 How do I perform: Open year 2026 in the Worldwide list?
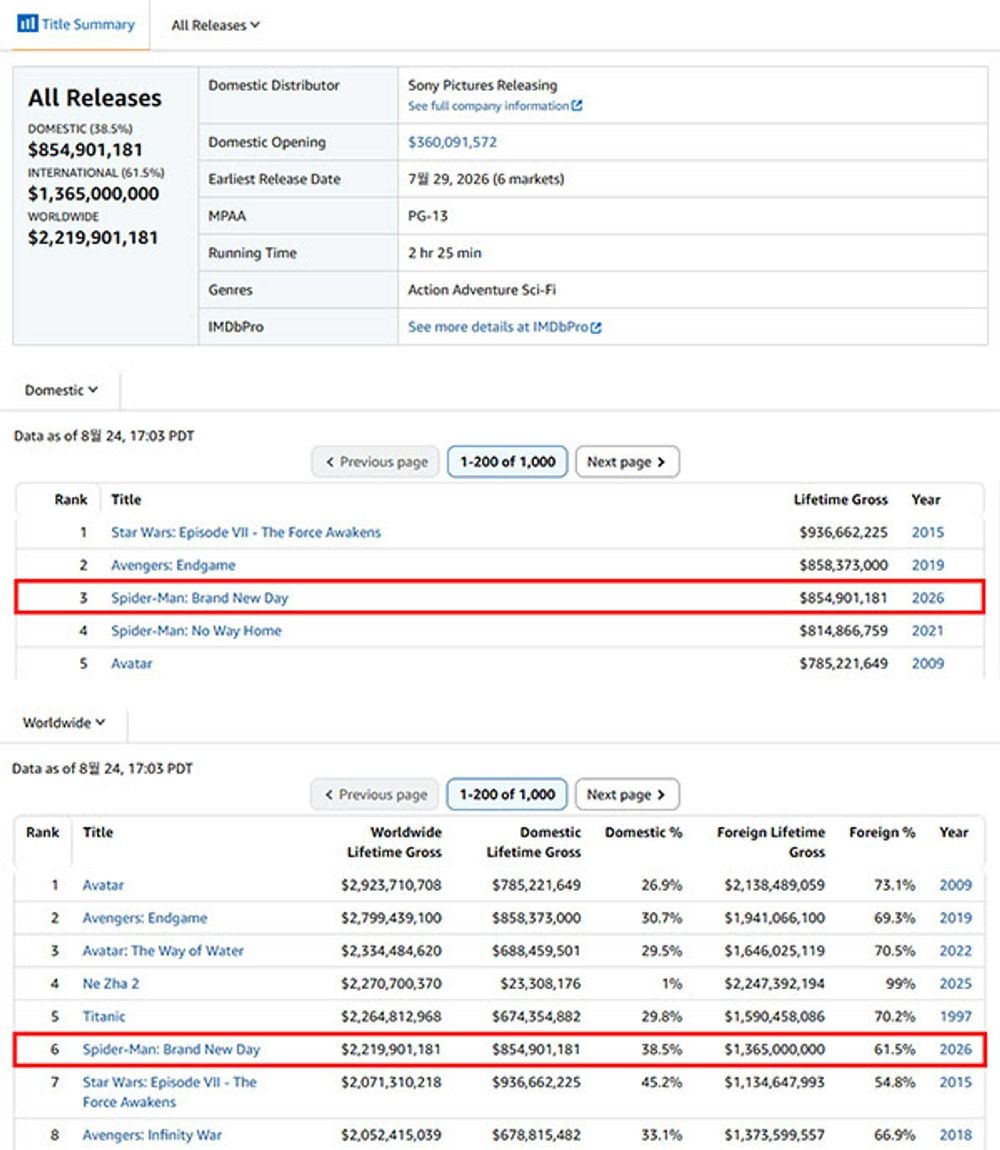(955, 1050)
